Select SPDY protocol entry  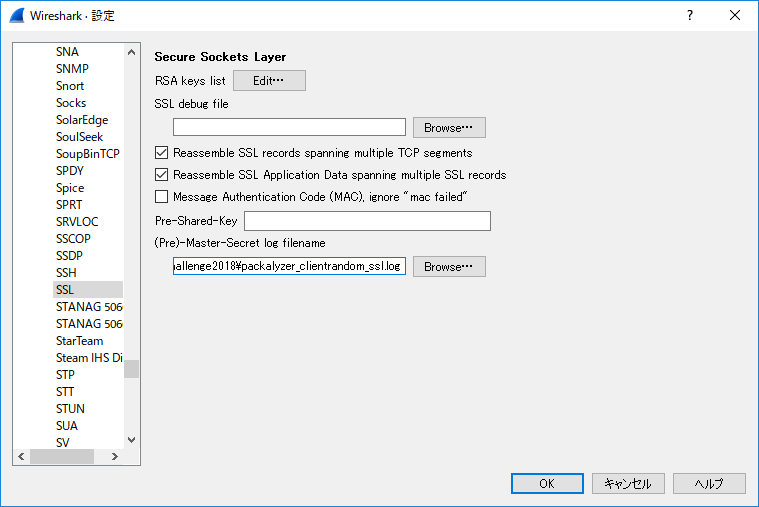(x=70, y=170)
